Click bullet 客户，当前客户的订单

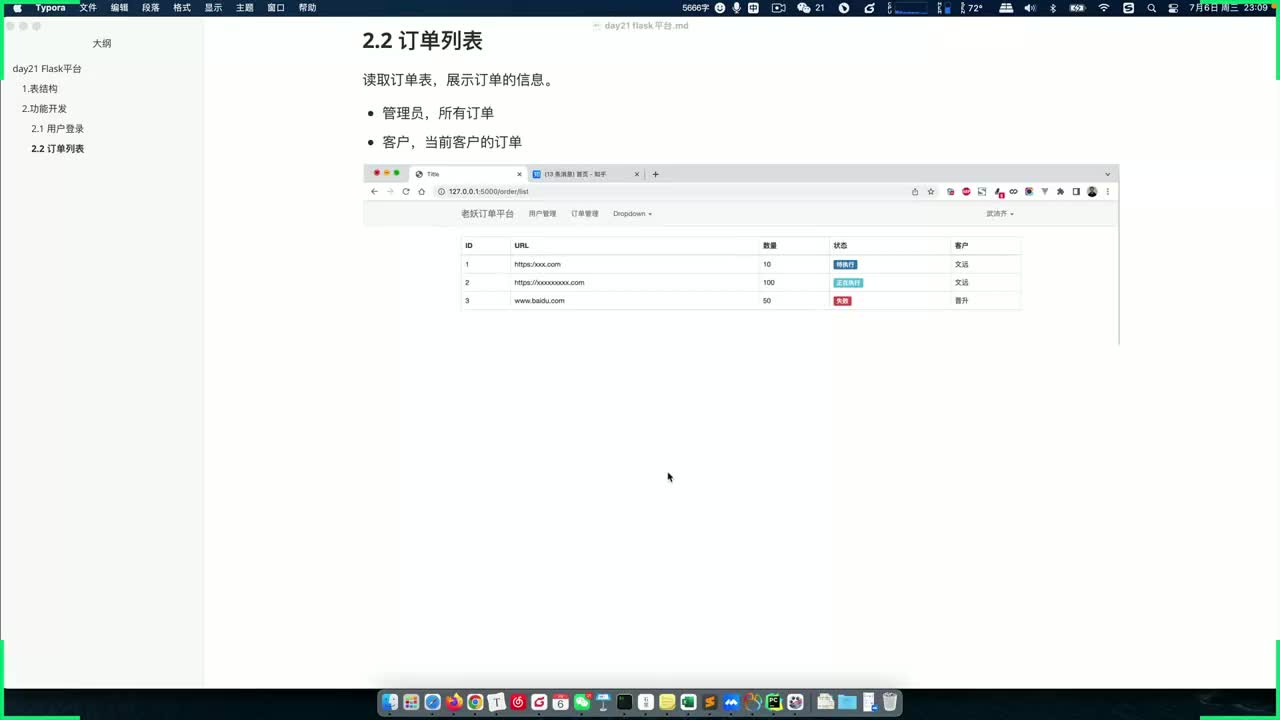[x=452, y=142]
